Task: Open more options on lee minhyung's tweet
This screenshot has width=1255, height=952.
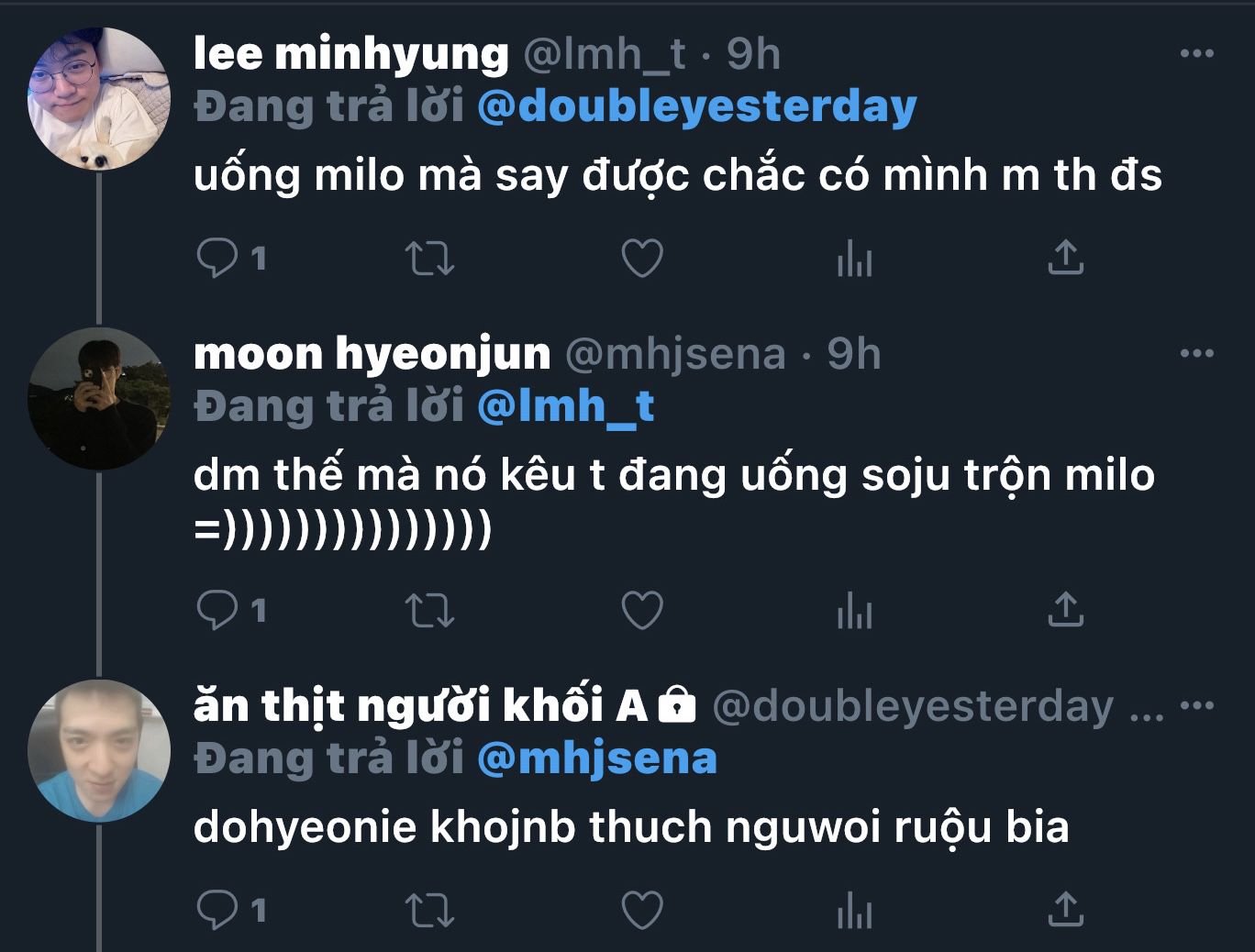Action: [x=1196, y=53]
